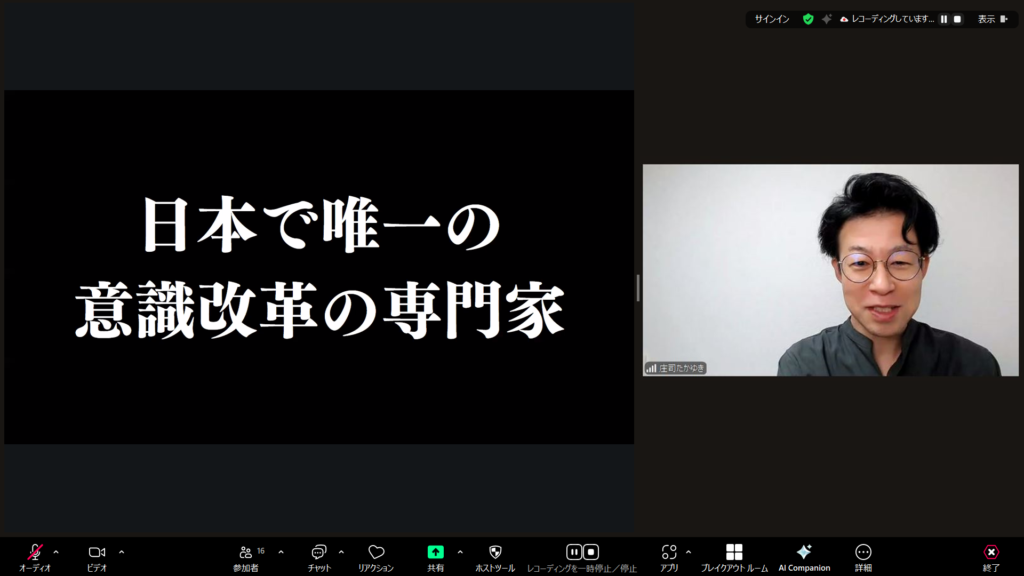The image size is (1024, 576).
Task: Pause recording in the bottom toolbar
Action: pos(574,552)
